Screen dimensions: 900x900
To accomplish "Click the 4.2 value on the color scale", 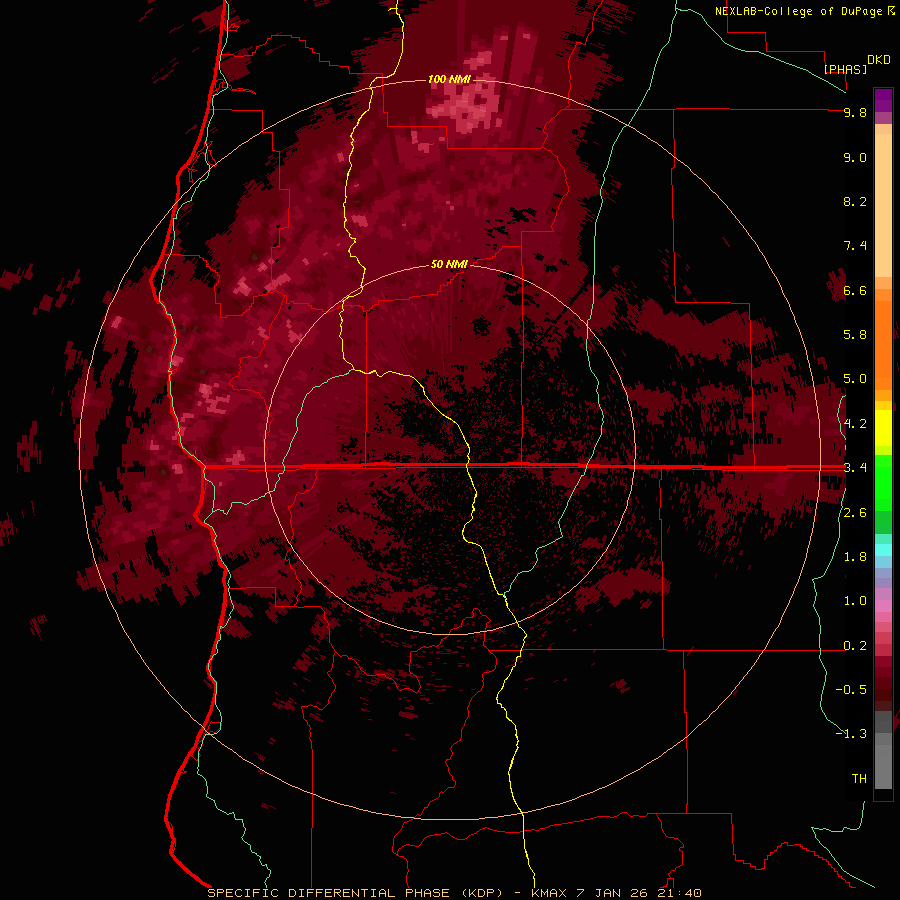I will [x=855, y=424].
